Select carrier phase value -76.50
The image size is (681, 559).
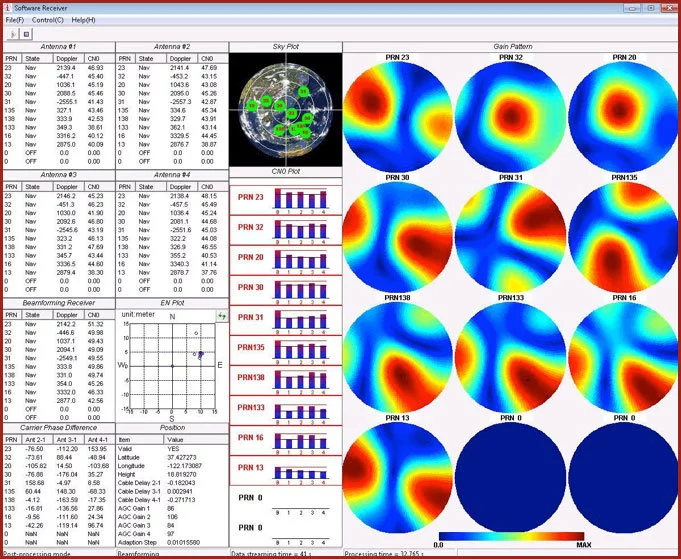34,449
